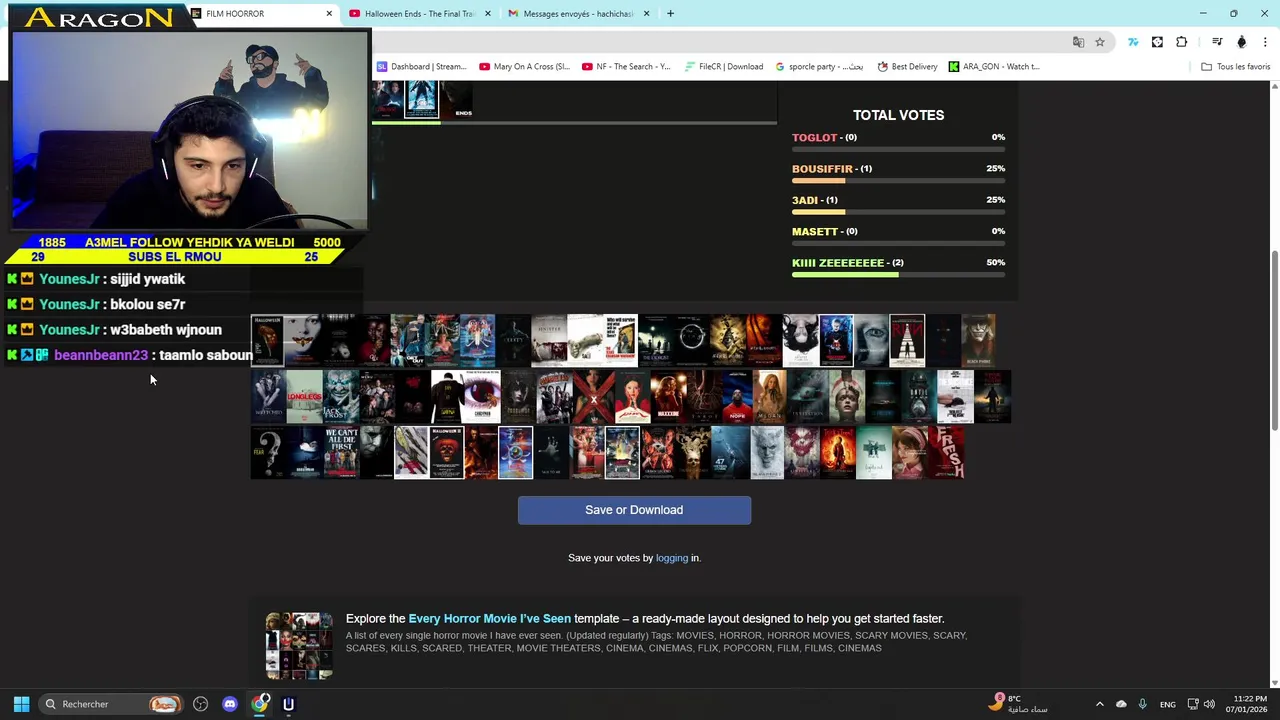Screen dimensions: 1280x720
Task: Select the Exorcist movie poster
Action: [656, 340]
